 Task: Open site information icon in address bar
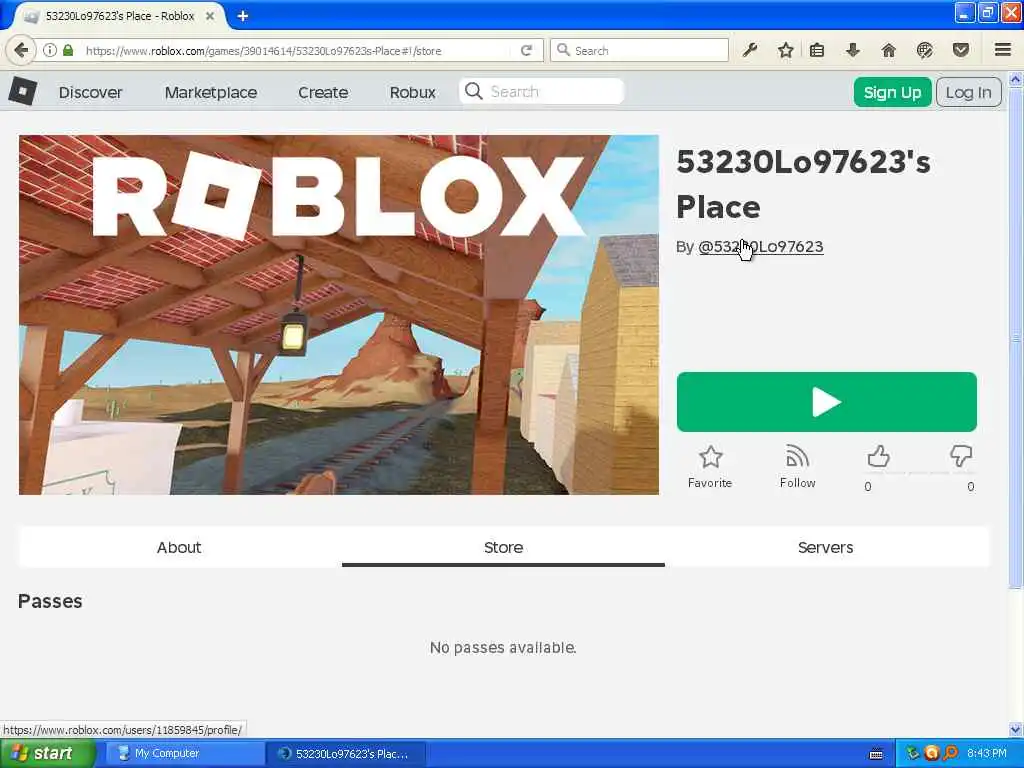tap(50, 50)
